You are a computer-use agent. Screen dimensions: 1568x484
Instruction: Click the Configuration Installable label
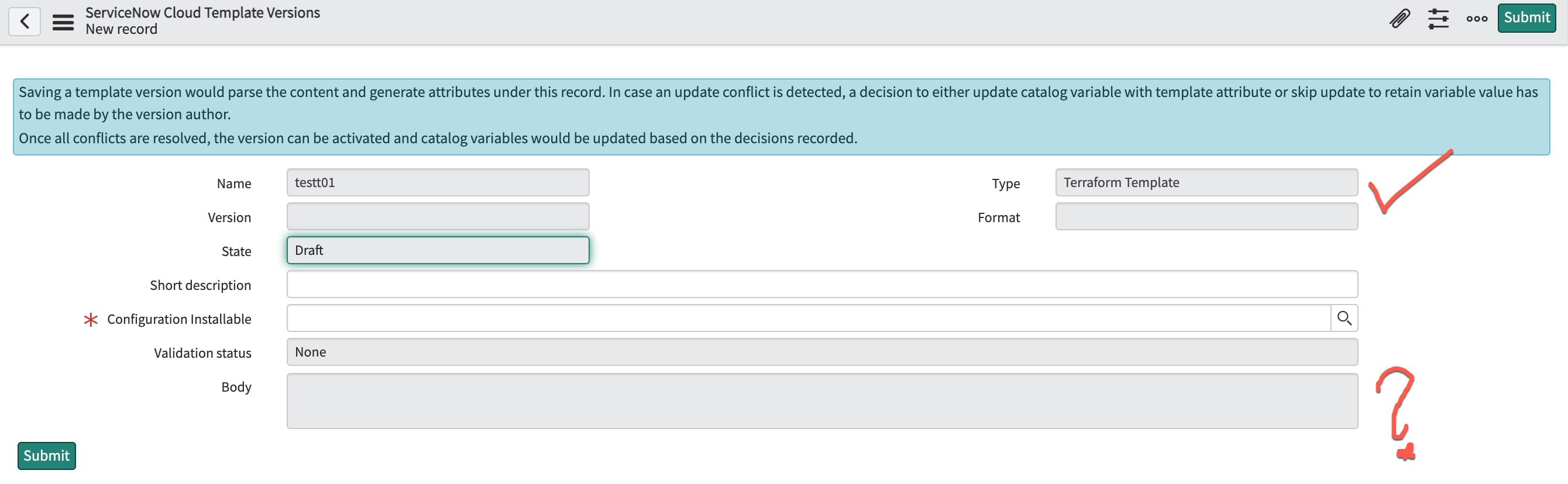tap(179, 319)
